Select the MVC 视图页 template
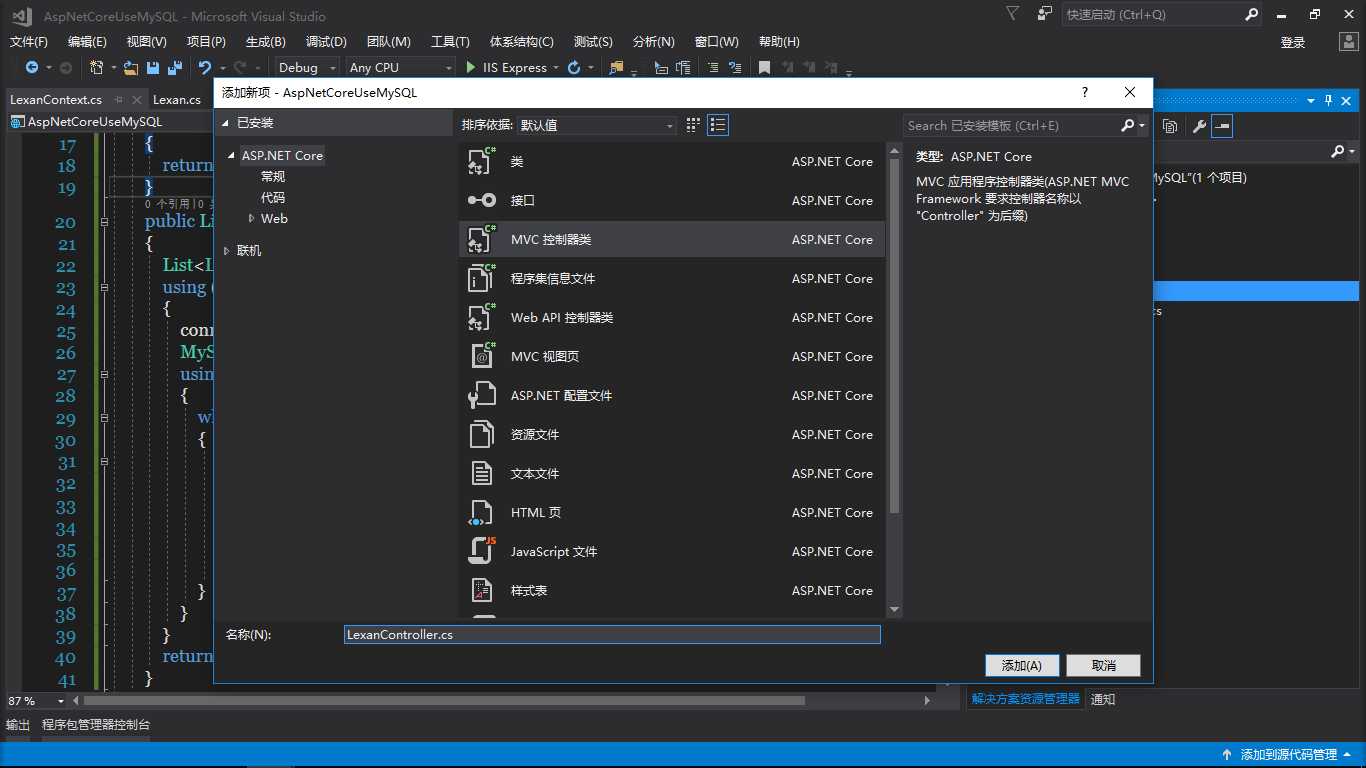 pyautogui.click(x=672, y=357)
